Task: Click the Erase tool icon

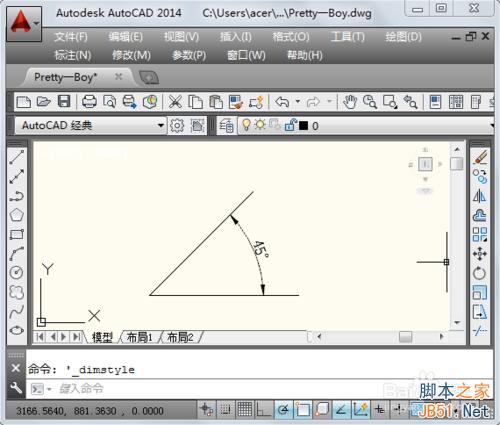Action: (x=480, y=157)
